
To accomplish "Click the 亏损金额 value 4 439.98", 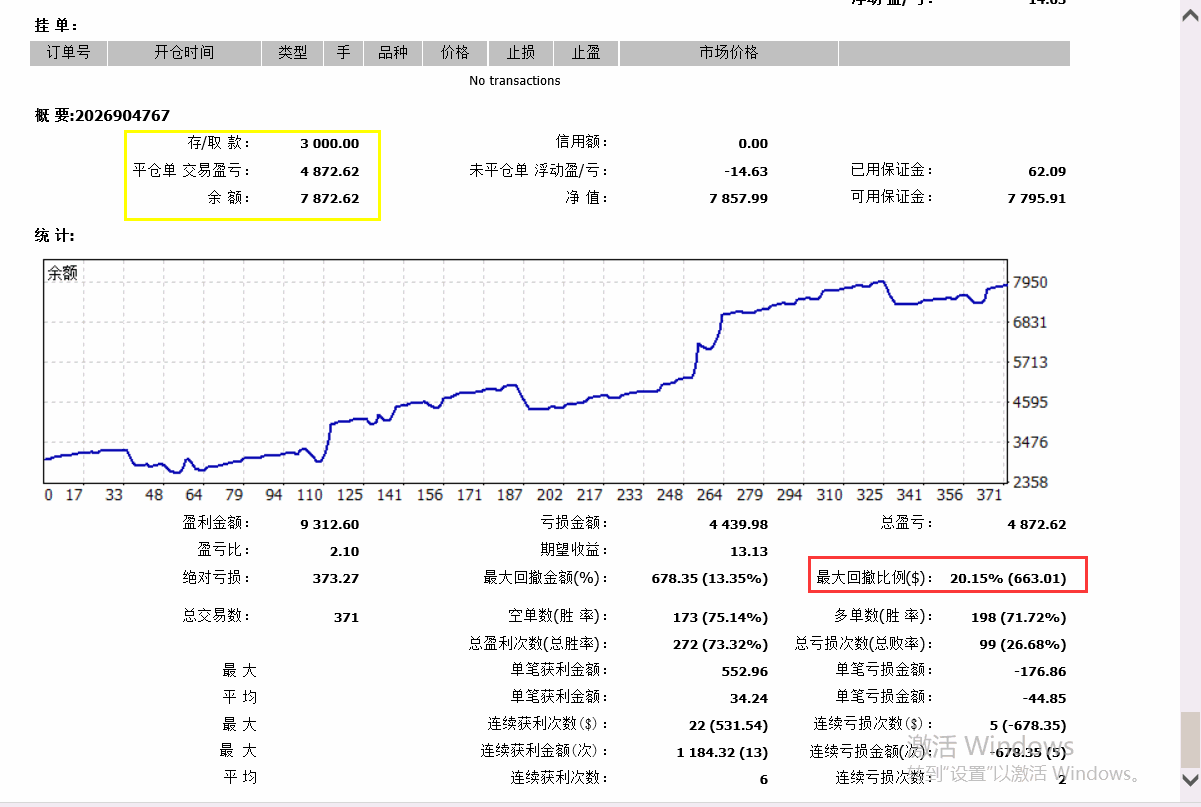I will click(739, 524).
